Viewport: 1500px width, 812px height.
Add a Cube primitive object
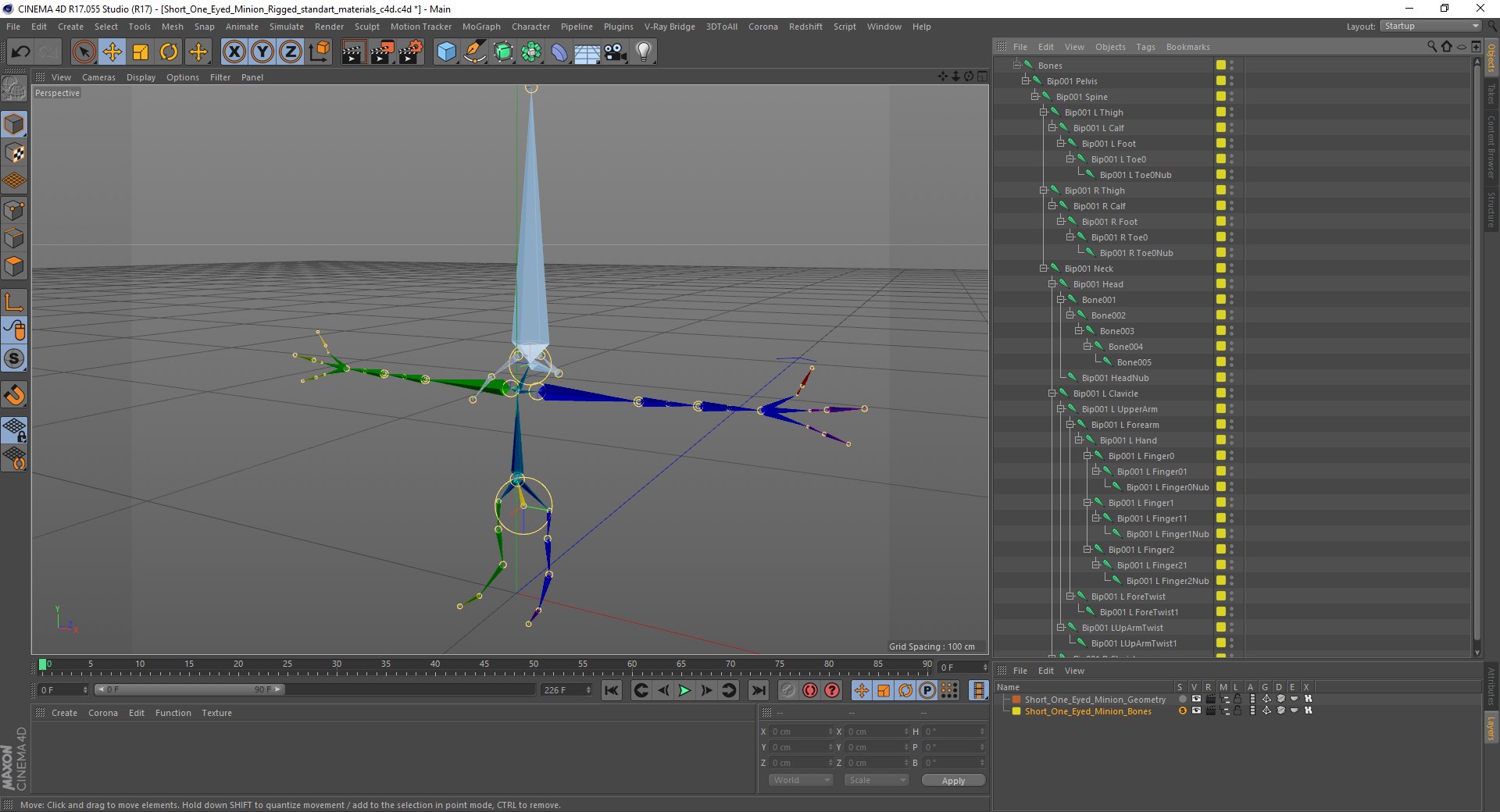(446, 52)
